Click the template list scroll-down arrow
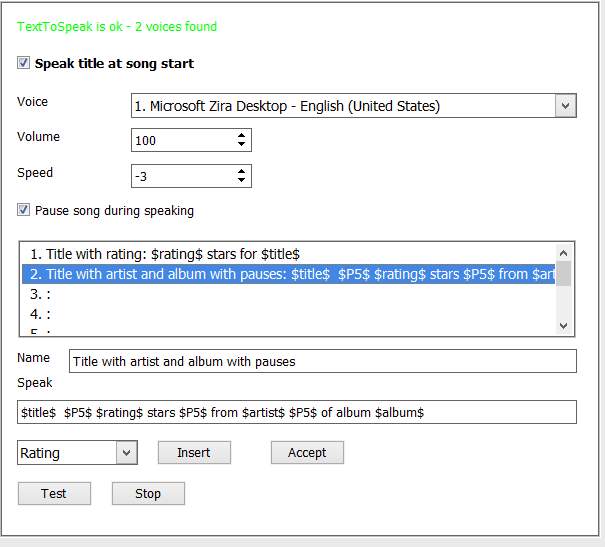This screenshot has height=547, width=605. [563, 326]
